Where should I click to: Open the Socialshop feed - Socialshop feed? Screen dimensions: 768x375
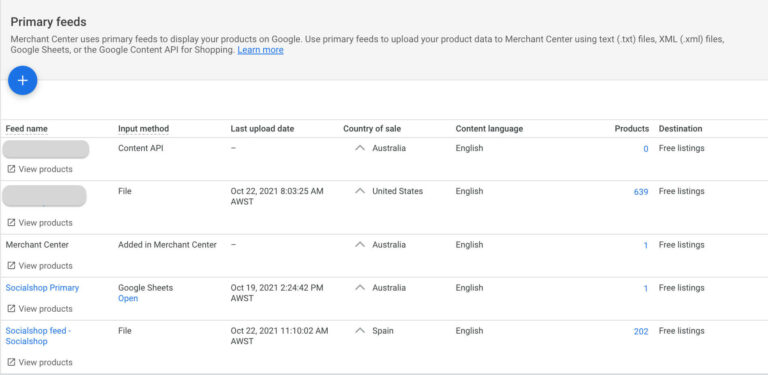point(38,336)
